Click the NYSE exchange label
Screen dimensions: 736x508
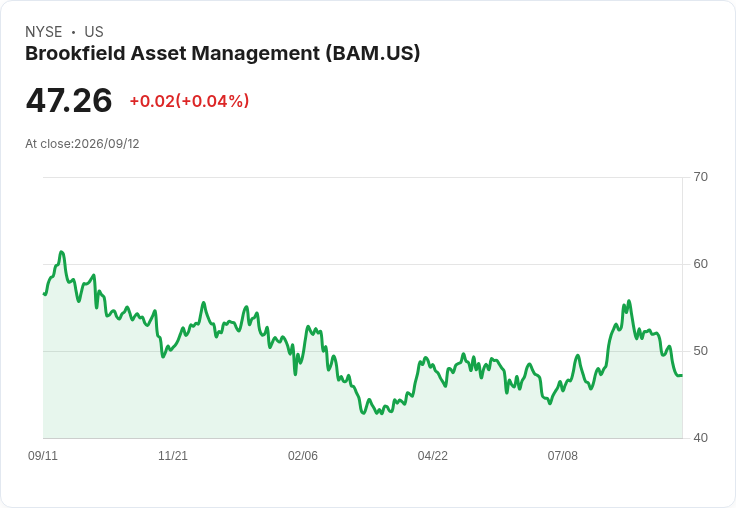(44, 32)
